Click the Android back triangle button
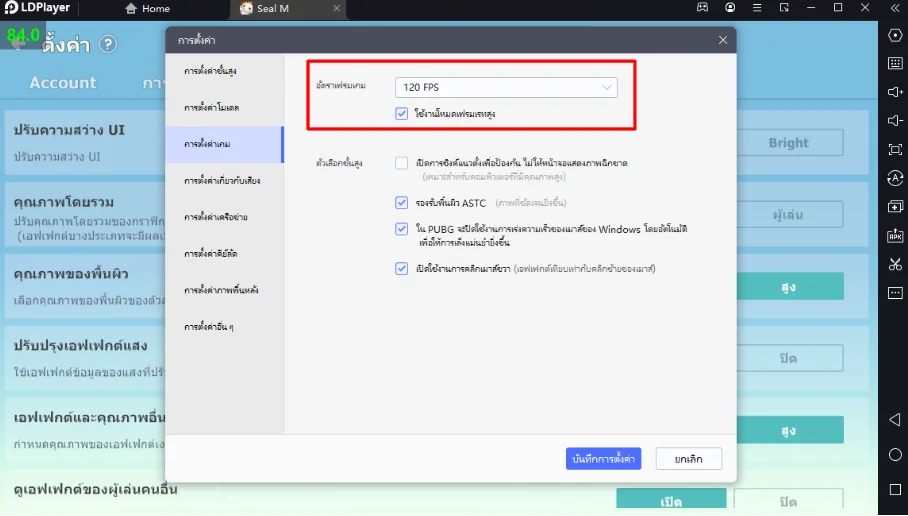This screenshot has height=516, width=908. click(x=895, y=419)
